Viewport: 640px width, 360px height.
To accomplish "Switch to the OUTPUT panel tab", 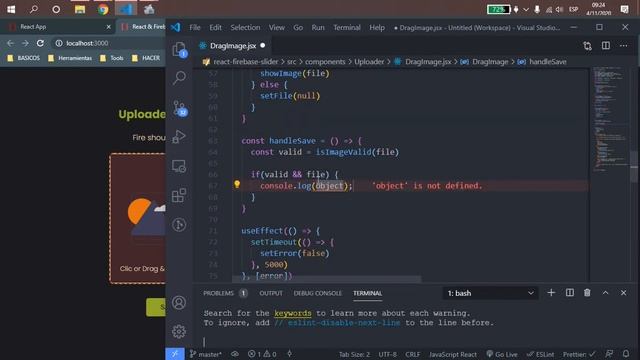I will coord(271,293).
